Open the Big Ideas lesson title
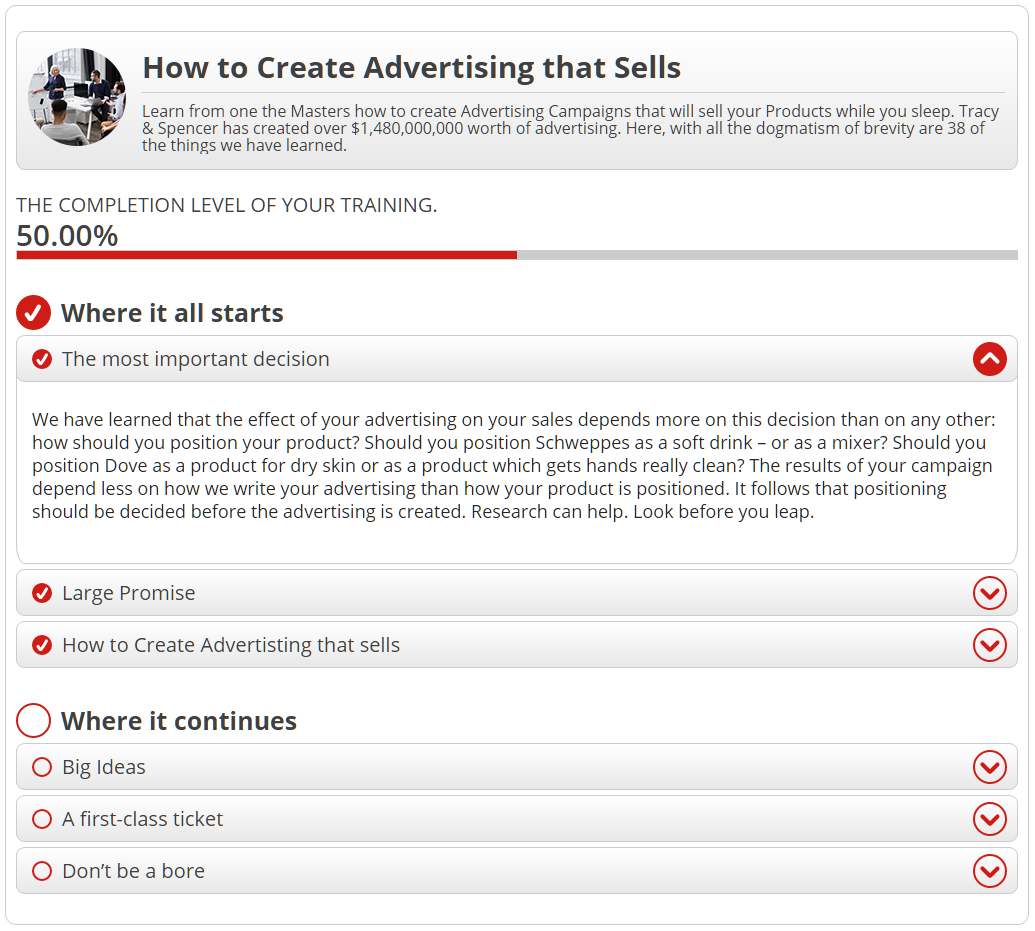 click(x=104, y=767)
